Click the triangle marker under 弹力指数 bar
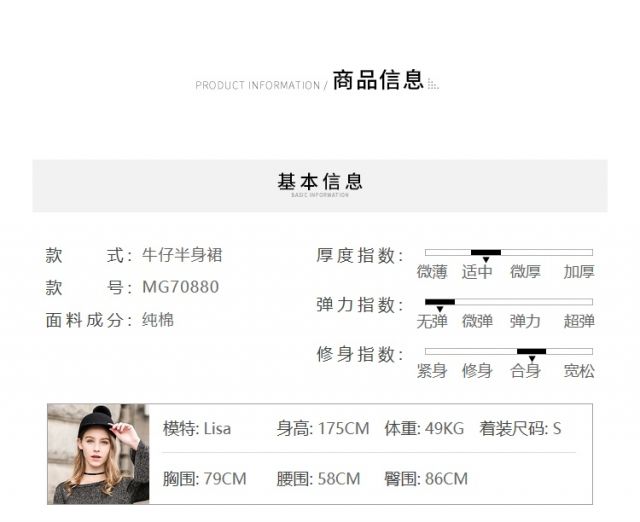The height and width of the screenshot is (522, 640). coord(439,309)
